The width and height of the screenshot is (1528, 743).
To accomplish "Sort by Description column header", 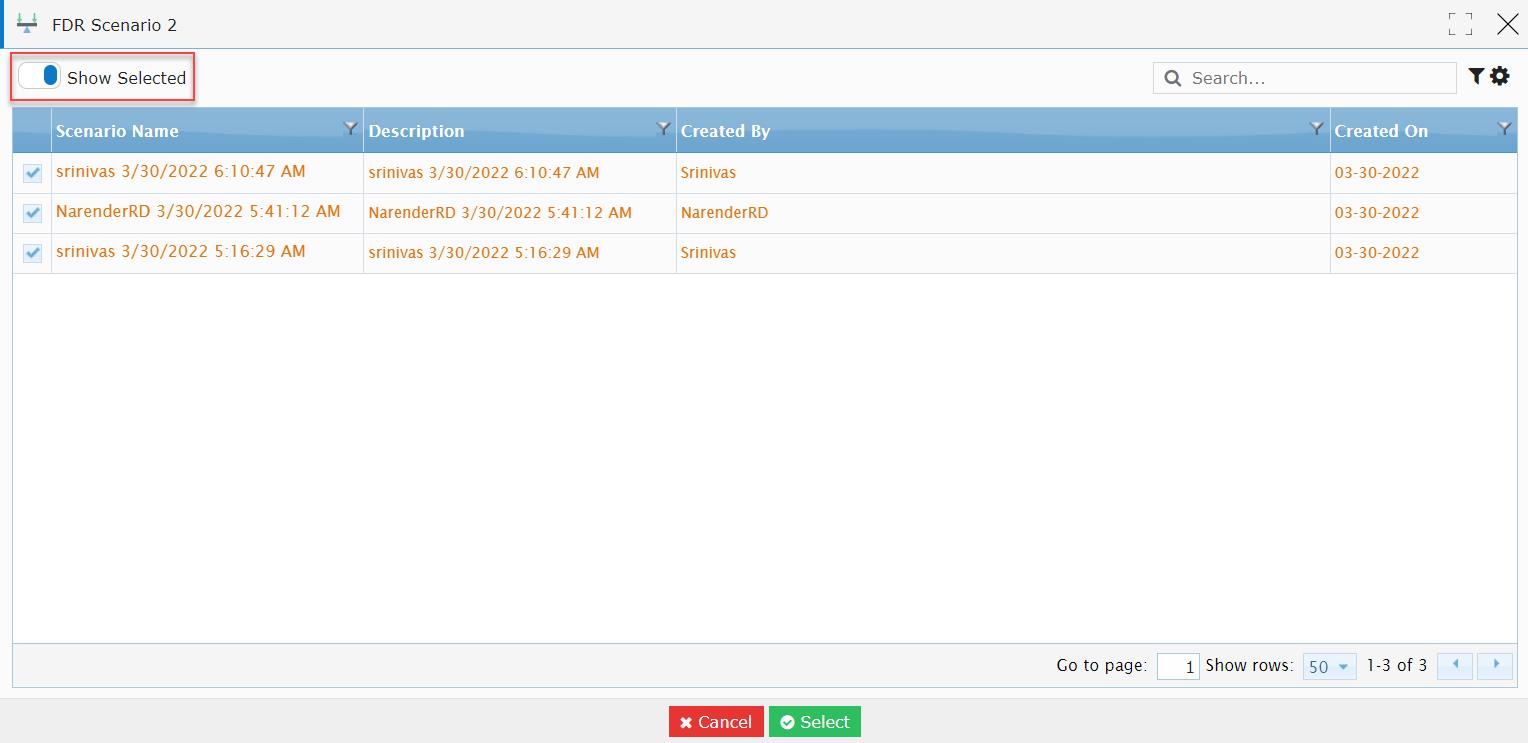I will (x=416, y=131).
